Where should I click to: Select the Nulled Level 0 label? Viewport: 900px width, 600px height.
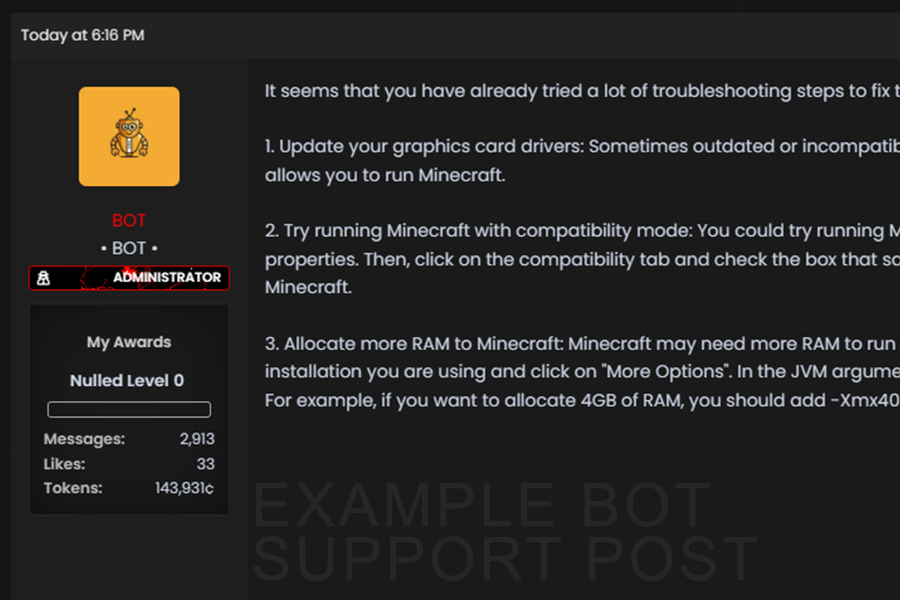[x=127, y=381]
